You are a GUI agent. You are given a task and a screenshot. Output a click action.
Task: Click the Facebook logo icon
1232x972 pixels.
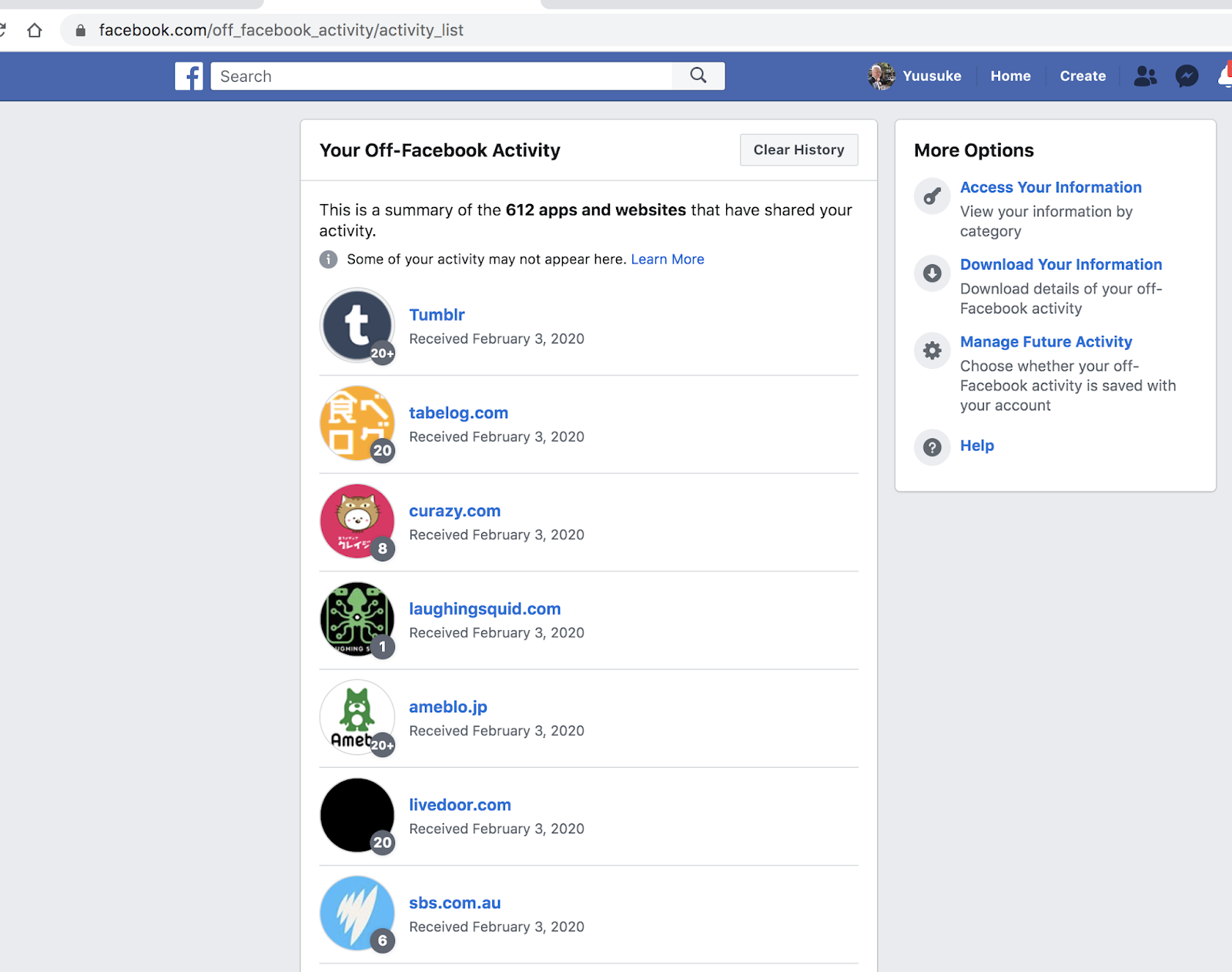click(189, 76)
